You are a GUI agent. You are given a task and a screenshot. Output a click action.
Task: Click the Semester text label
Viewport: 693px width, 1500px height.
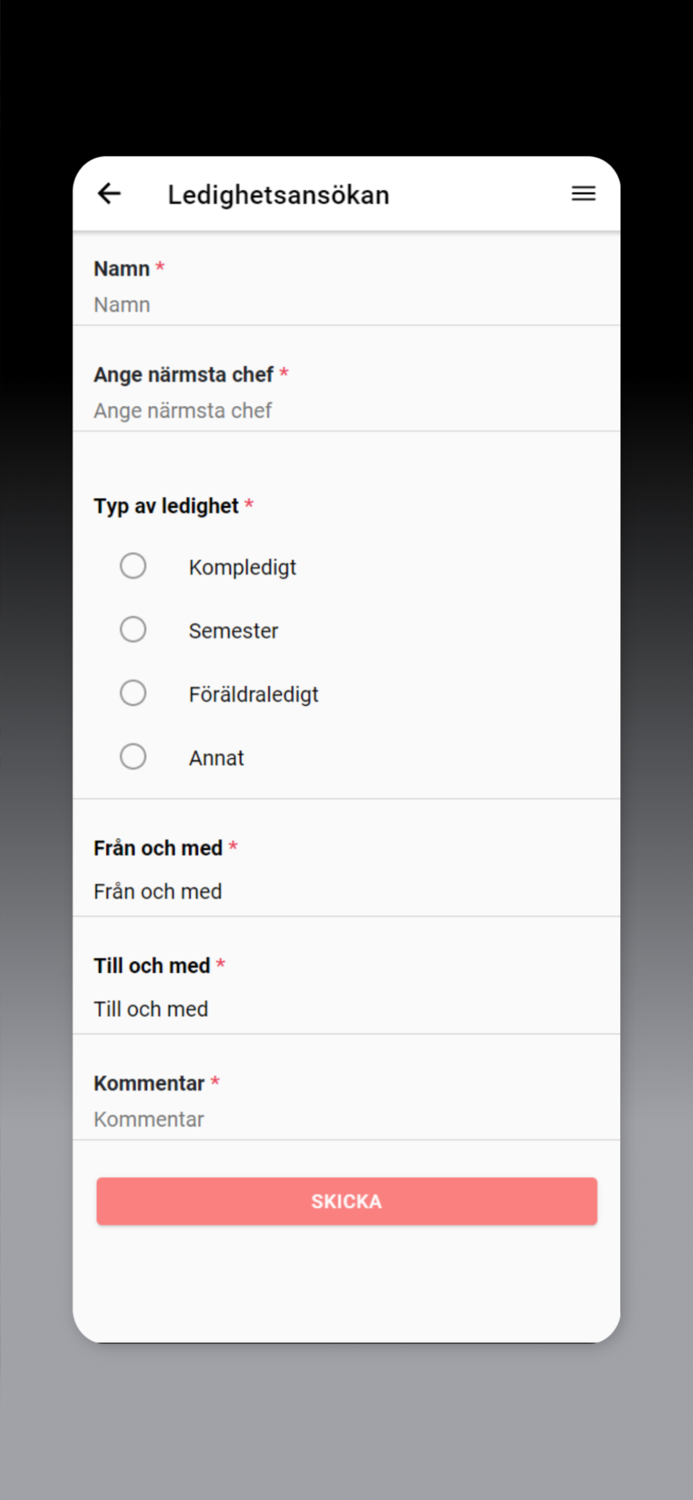(233, 630)
